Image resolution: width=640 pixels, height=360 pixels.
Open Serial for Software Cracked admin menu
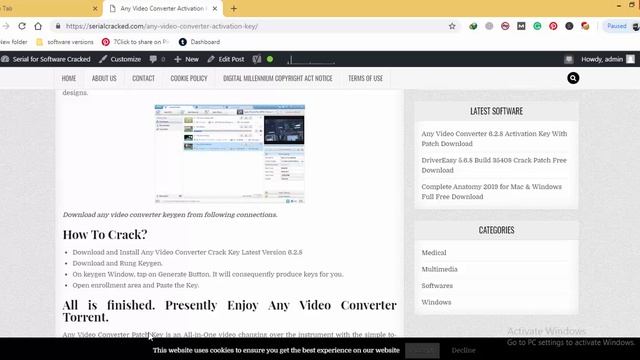coord(46,59)
